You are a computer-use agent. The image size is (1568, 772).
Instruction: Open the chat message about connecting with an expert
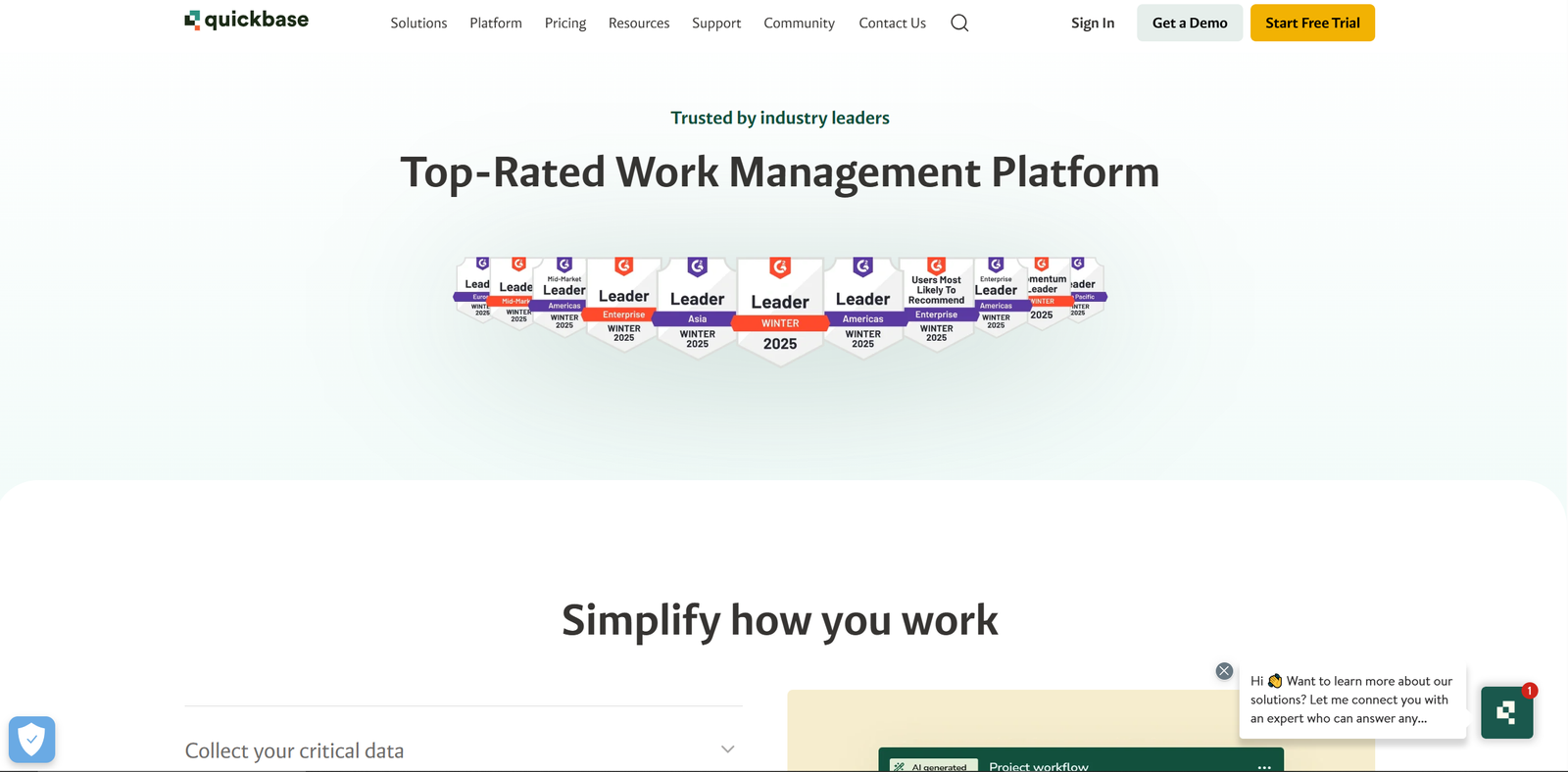1351,700
